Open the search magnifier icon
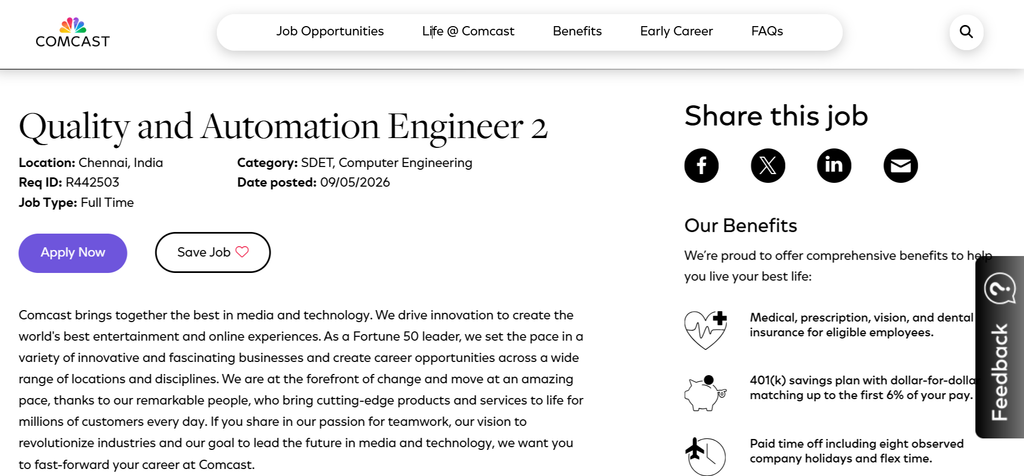This screenshot has height=476, width=1024. click(967, 31)
